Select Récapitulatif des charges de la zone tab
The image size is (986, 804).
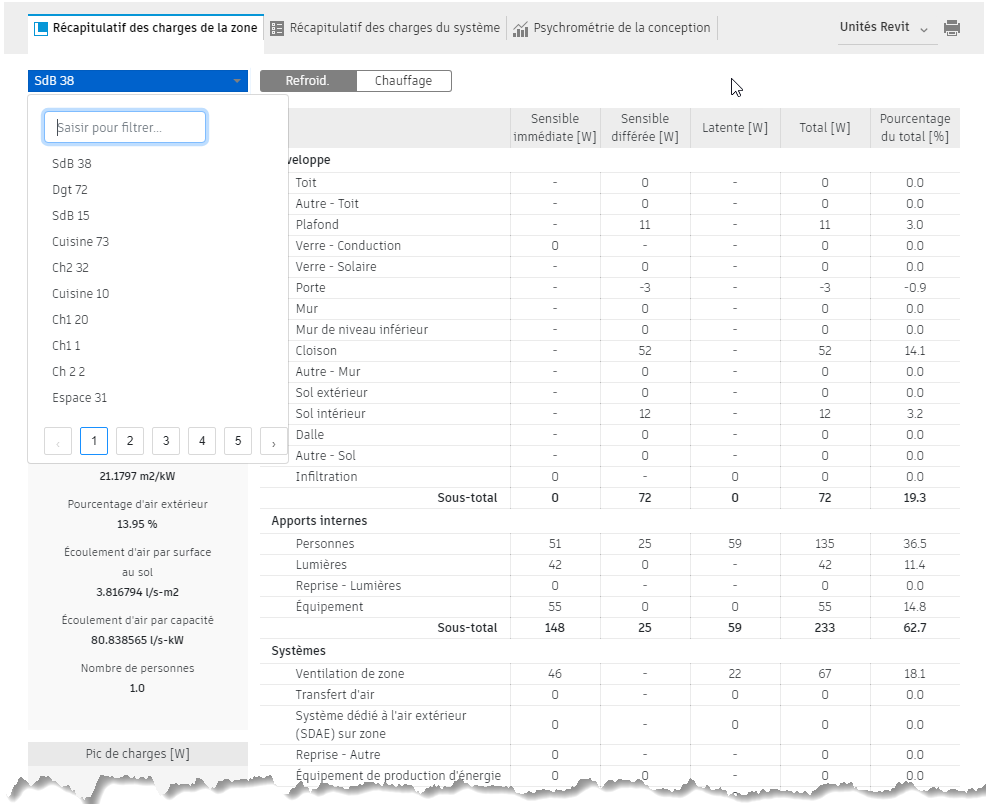[x=146, y=28]
